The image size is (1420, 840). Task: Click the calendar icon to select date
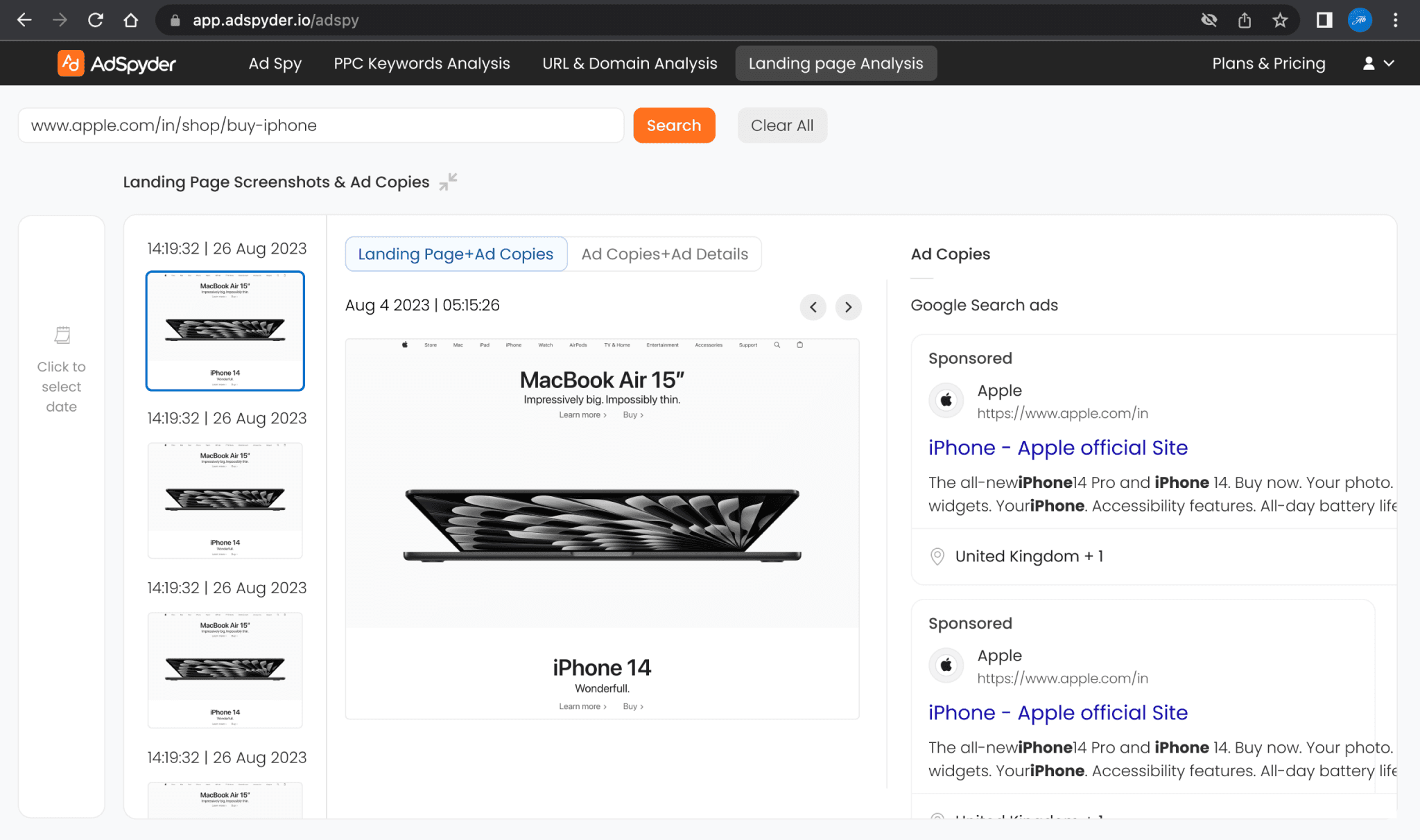coord(62,335)
